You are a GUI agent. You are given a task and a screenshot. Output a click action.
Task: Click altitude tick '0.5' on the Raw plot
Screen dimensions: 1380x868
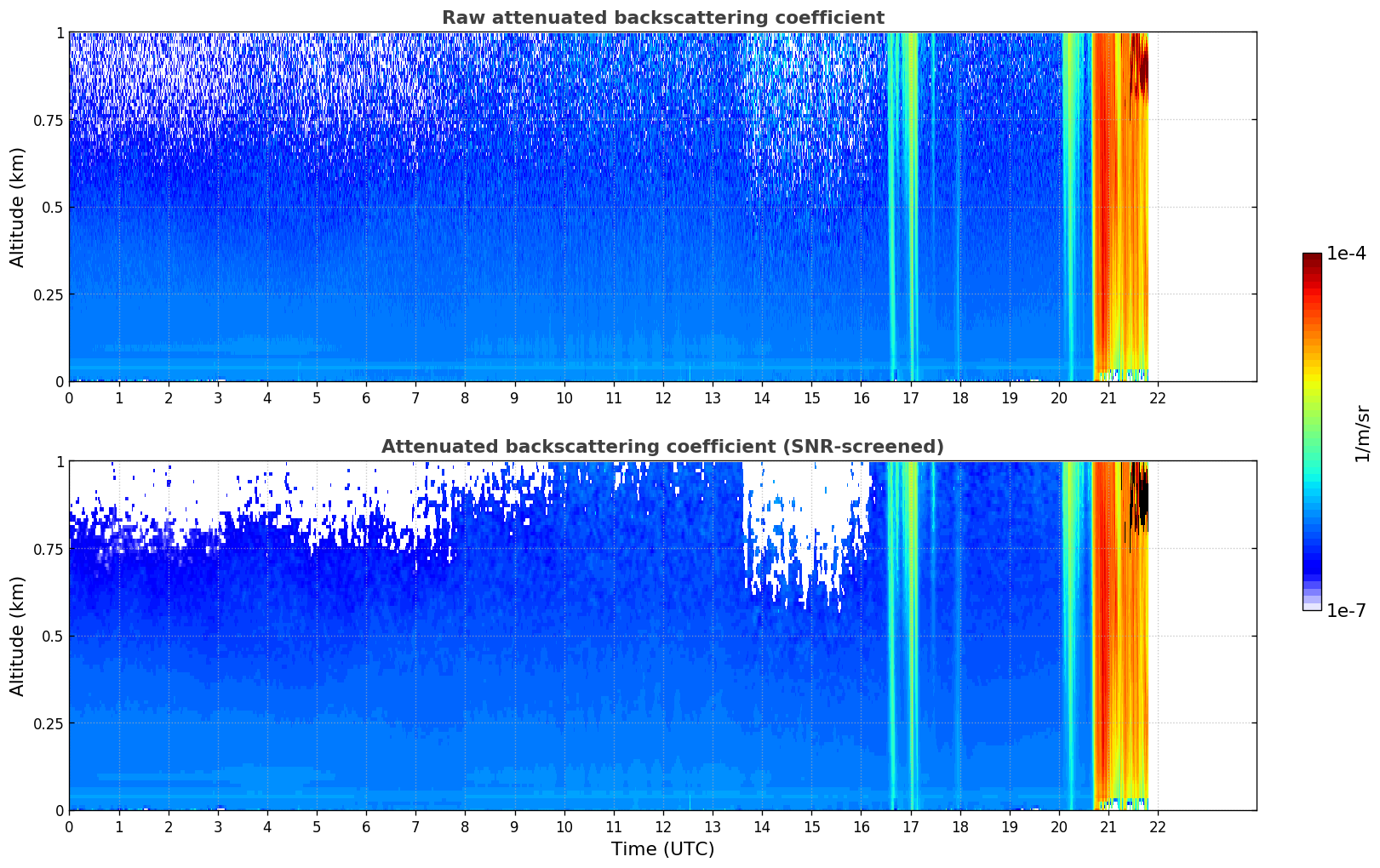(x=54, y=207)
